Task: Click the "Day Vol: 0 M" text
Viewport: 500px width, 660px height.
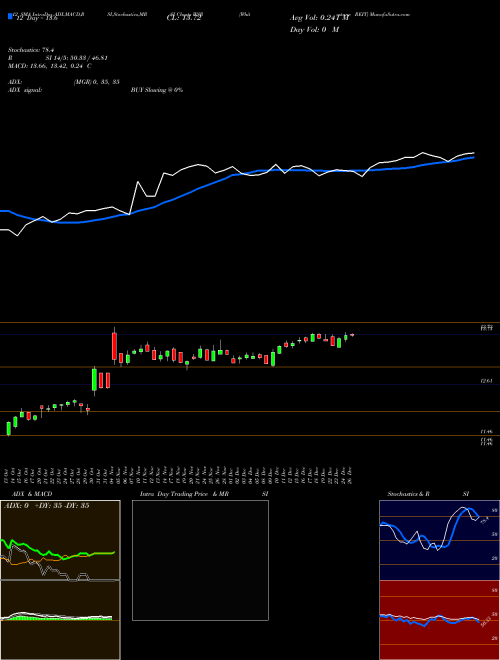Action: pyautogui.click(x=314, y=29)
